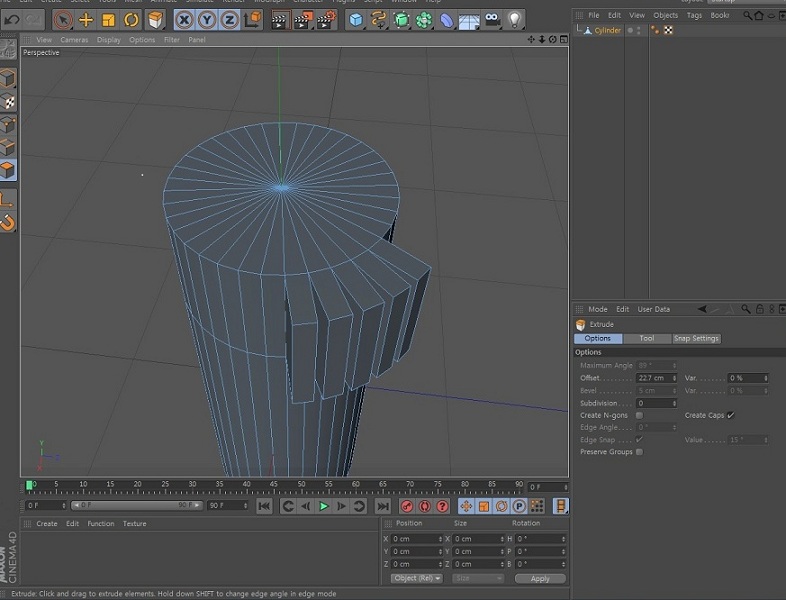Enable the Create N-gons checkbox
Viewport: 786px width, 600px height.
click(639, 416)
